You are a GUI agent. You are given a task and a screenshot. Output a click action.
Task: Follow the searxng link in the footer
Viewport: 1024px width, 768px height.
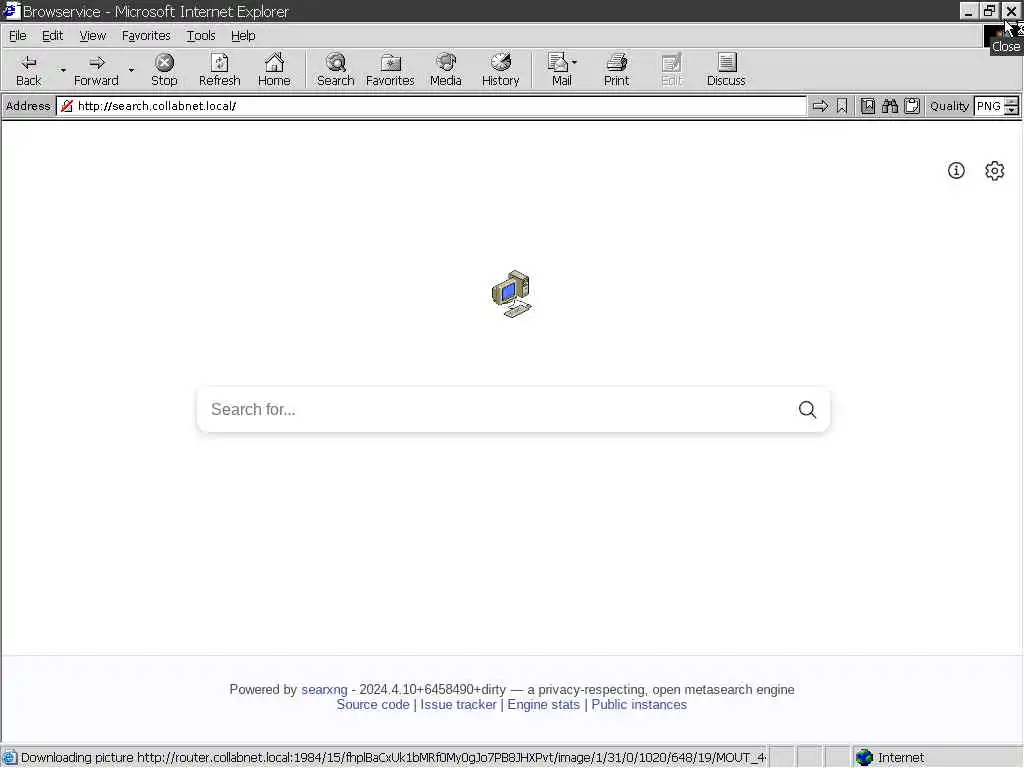click(x=324, y=690)
